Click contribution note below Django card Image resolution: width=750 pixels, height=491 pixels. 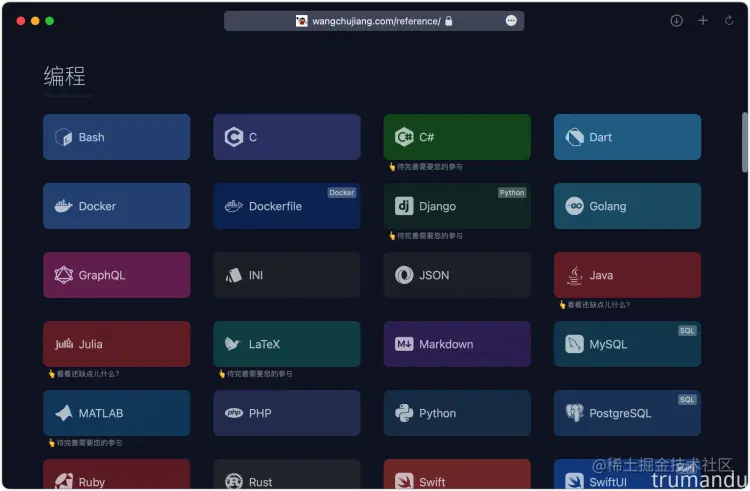[x=426, y=236]
